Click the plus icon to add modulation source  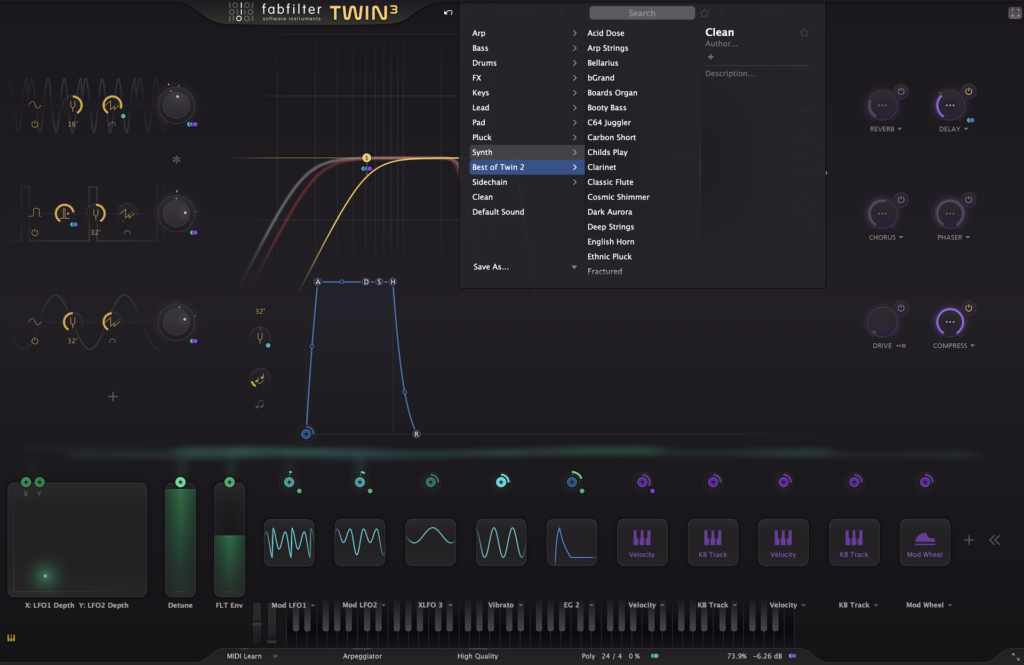pyautogui.click(x=968, y=540)
